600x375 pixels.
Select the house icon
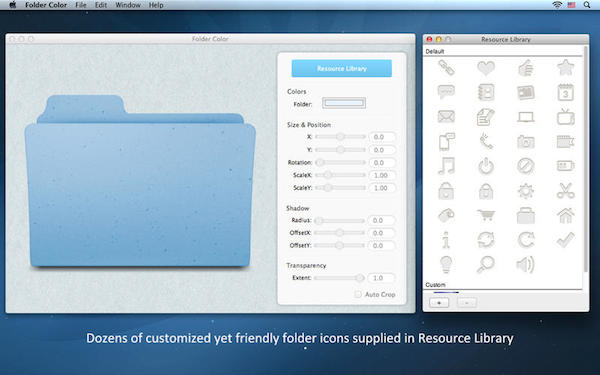click(x=566, y=215)
